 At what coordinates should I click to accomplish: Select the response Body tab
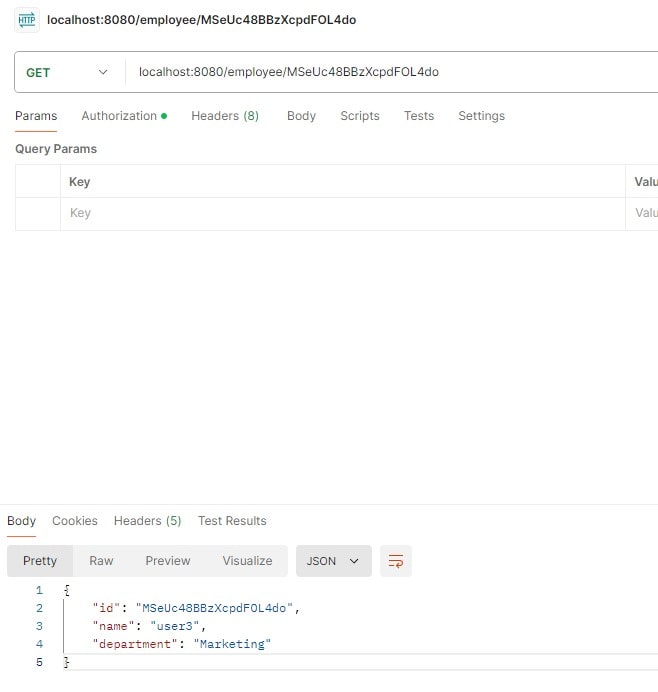pos(22,521)
